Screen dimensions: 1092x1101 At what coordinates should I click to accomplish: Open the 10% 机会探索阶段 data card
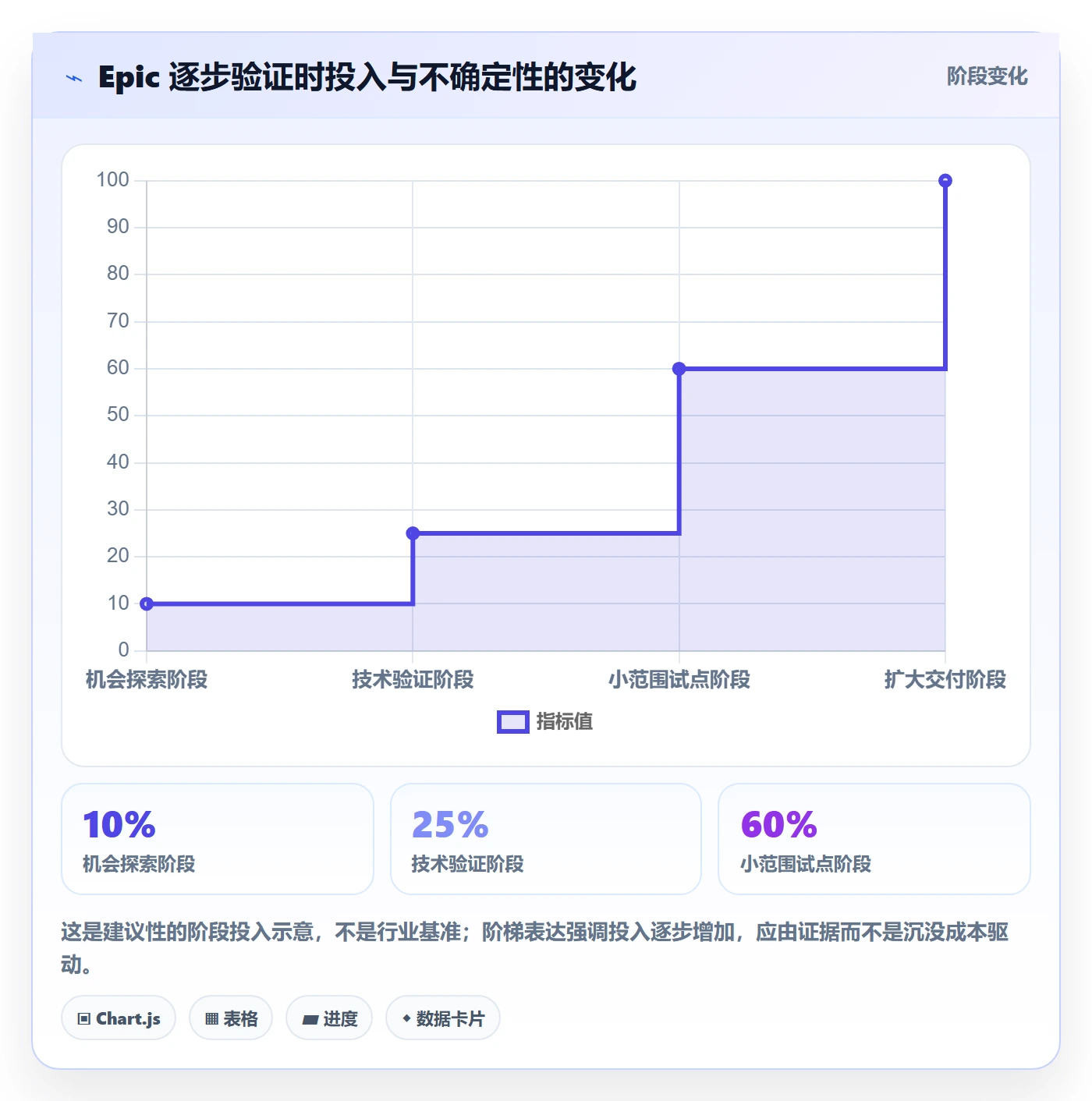[x=218, y=839]
